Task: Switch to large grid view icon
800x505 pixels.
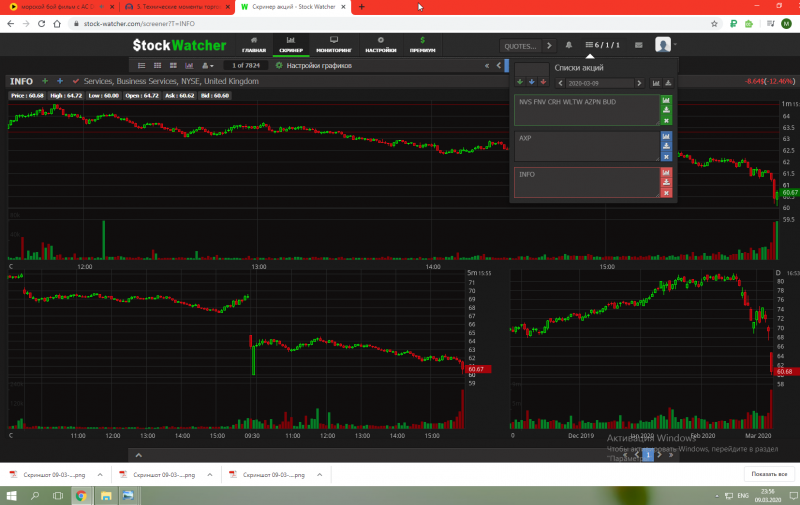Action: click(x=173, y=65)
